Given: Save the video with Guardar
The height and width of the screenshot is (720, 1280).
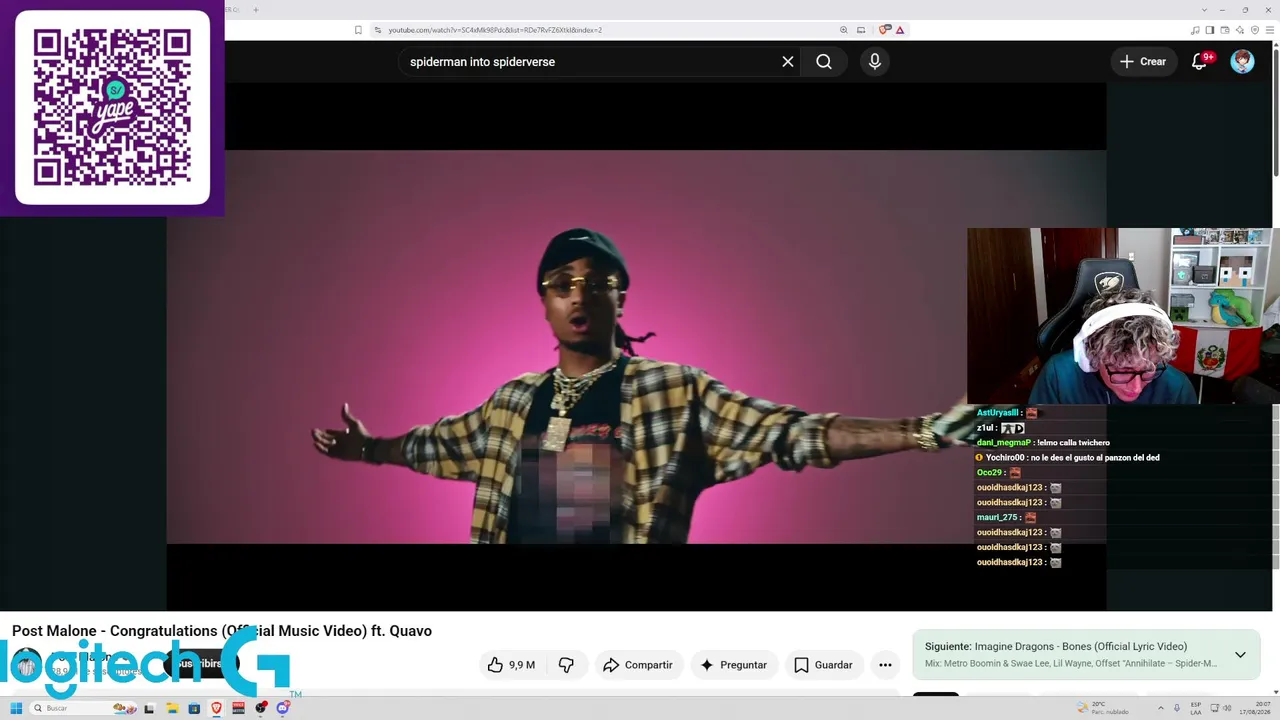Looking at the screenshot, I should (823, 665).
